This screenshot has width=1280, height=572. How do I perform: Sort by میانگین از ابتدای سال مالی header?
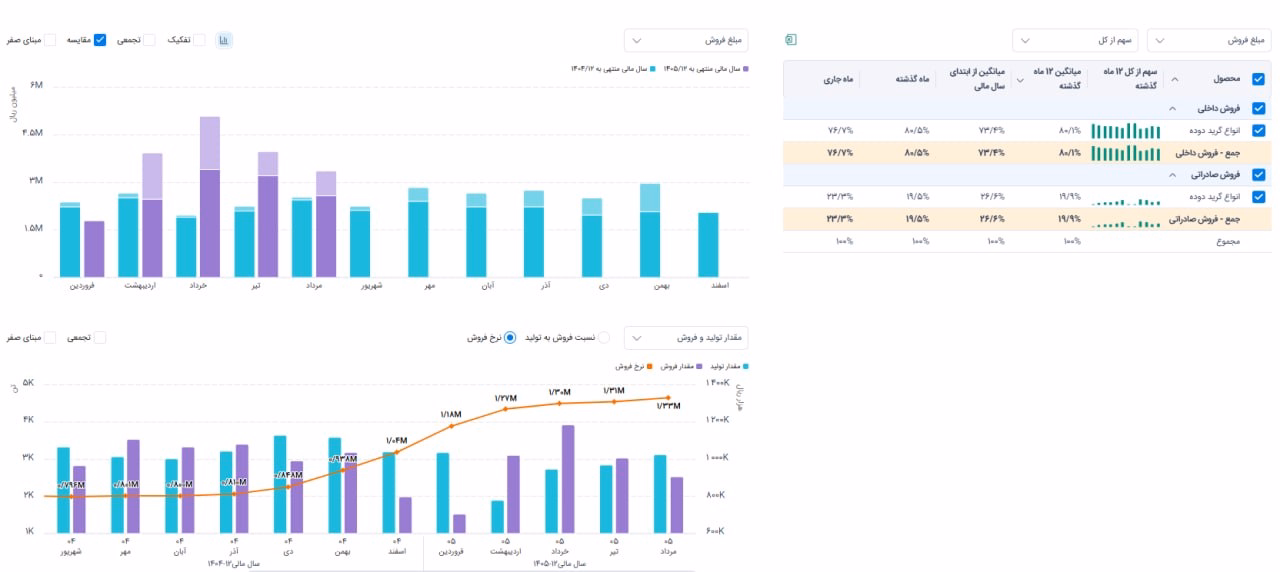(x=975, y=79)
